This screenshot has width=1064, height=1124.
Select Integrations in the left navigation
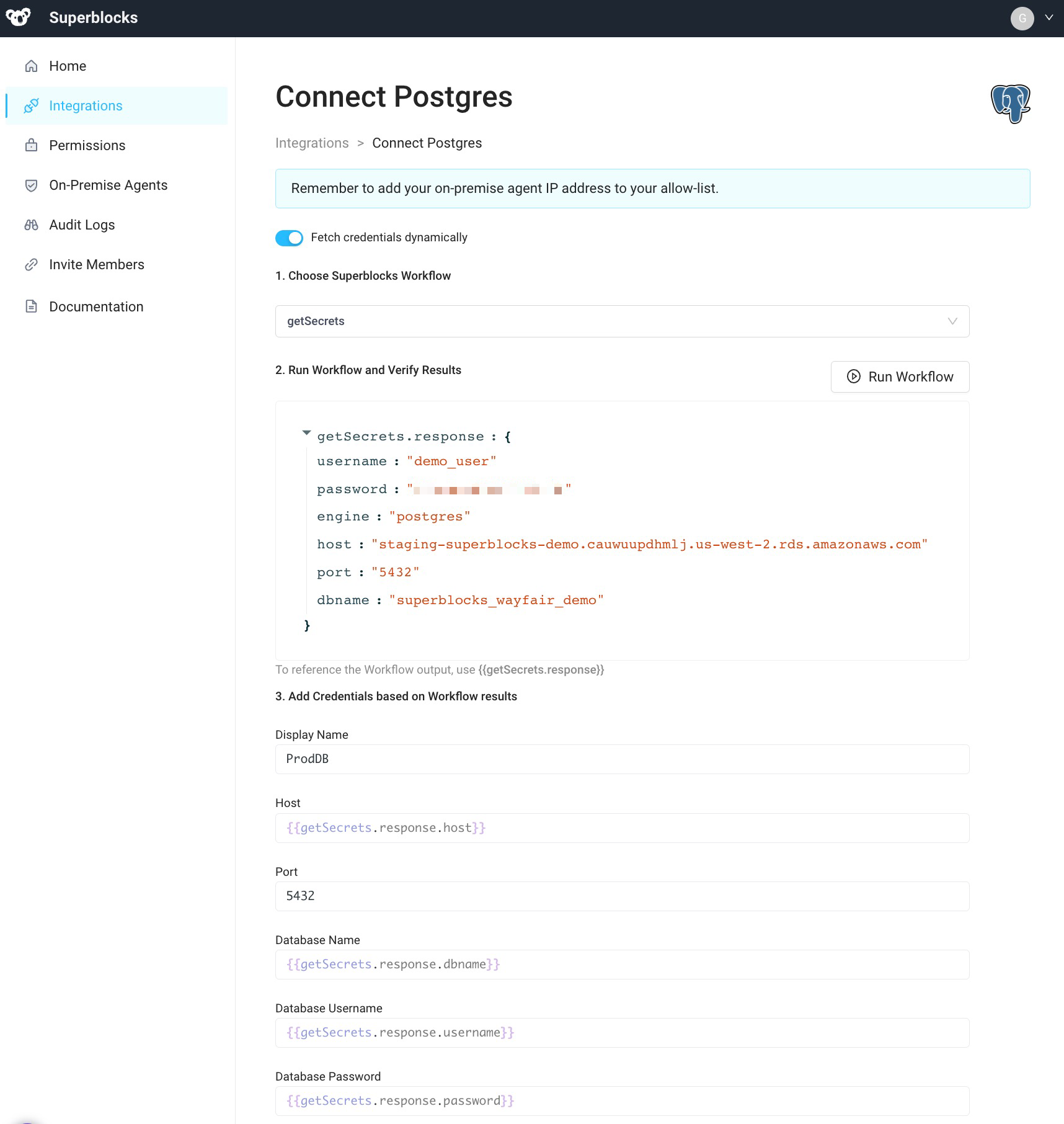pyautogui.click(x=86, y=105)
